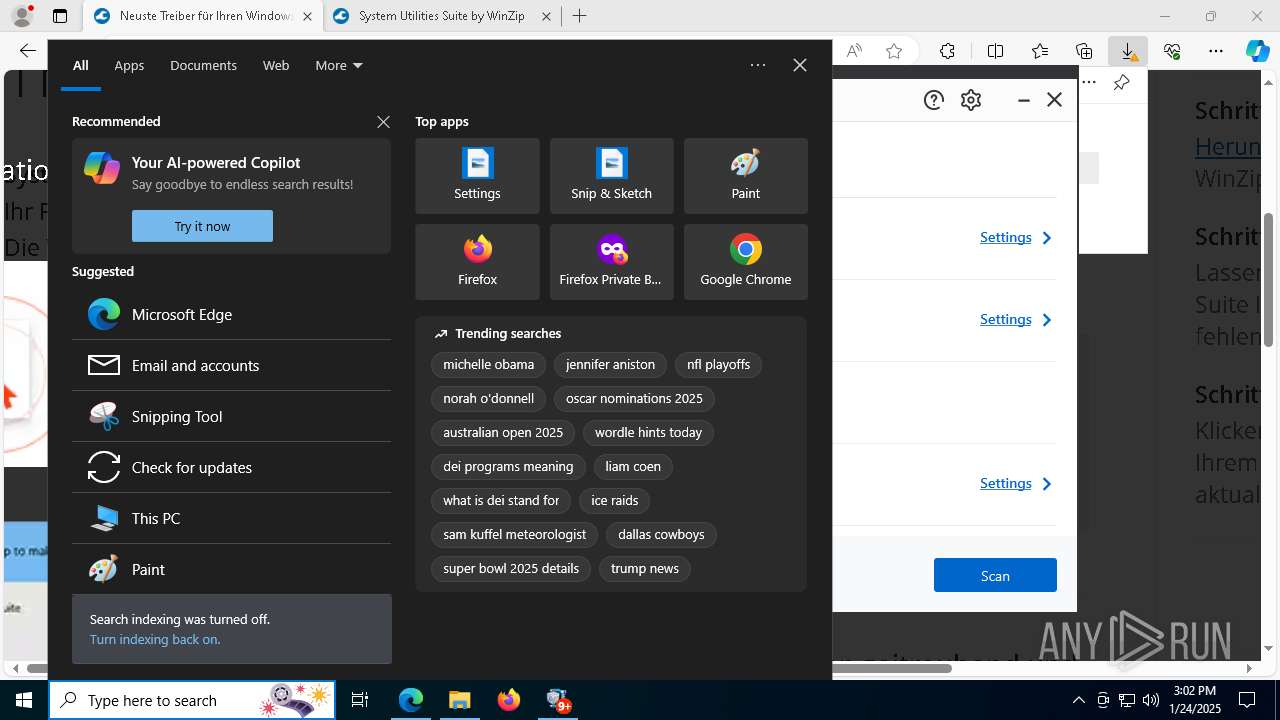Open File Explorer from the taskbar
The width and height of the screenshot is (1280, 720).
(460, 700)
